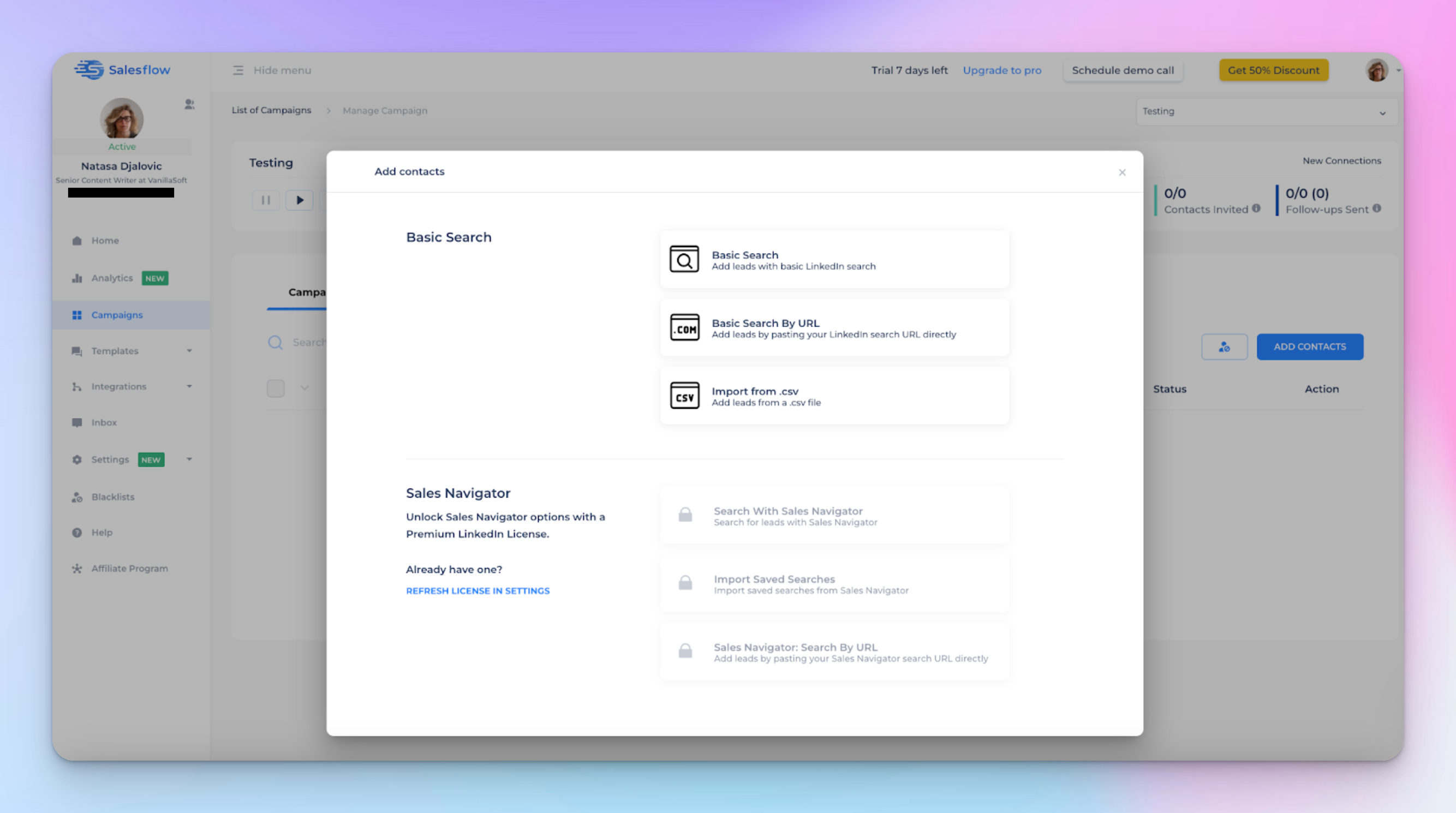Open Campaigns in the sidebar
This screenshot has height=813, width=1456.
pos(116,315)
